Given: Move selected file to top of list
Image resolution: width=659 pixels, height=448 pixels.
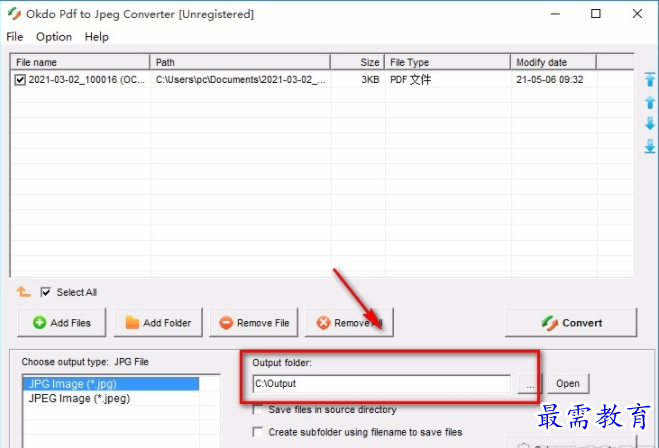Looking at the screenshot, I should 650,80.
